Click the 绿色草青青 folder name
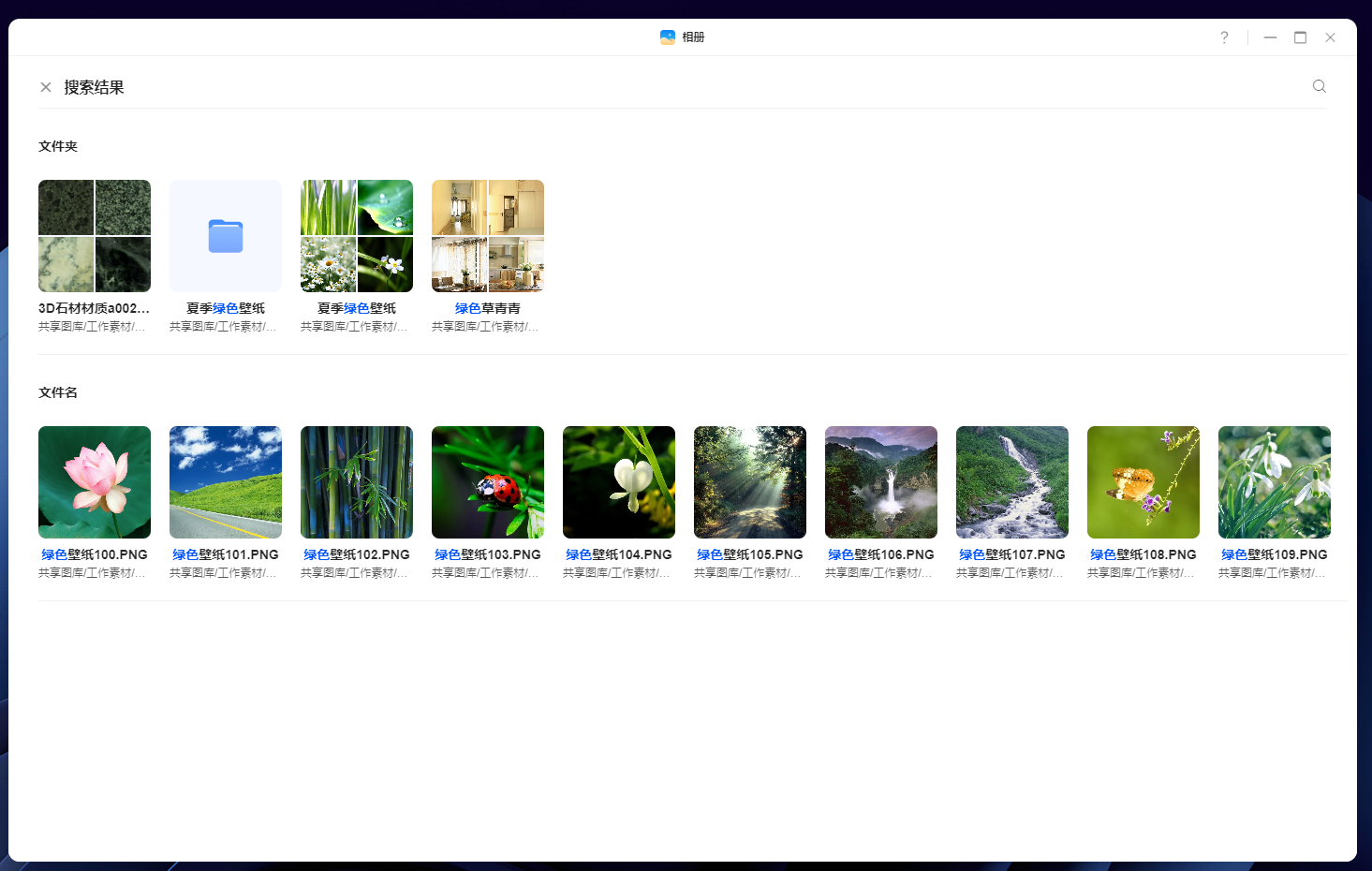The height and width of the screenshot is (871, 1372). 488,308
